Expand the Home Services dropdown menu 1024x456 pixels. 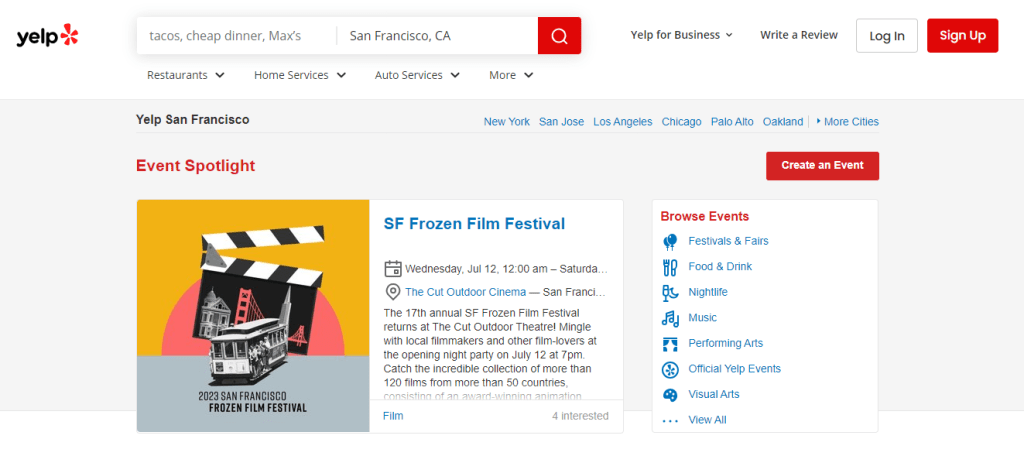click(300, 75)
